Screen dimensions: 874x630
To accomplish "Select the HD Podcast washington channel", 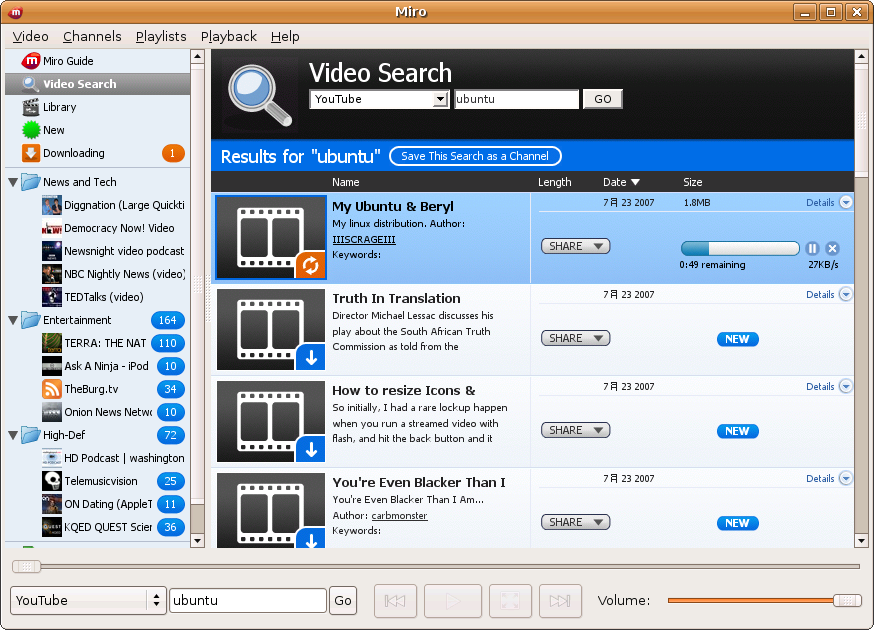I will coord(113,458).
